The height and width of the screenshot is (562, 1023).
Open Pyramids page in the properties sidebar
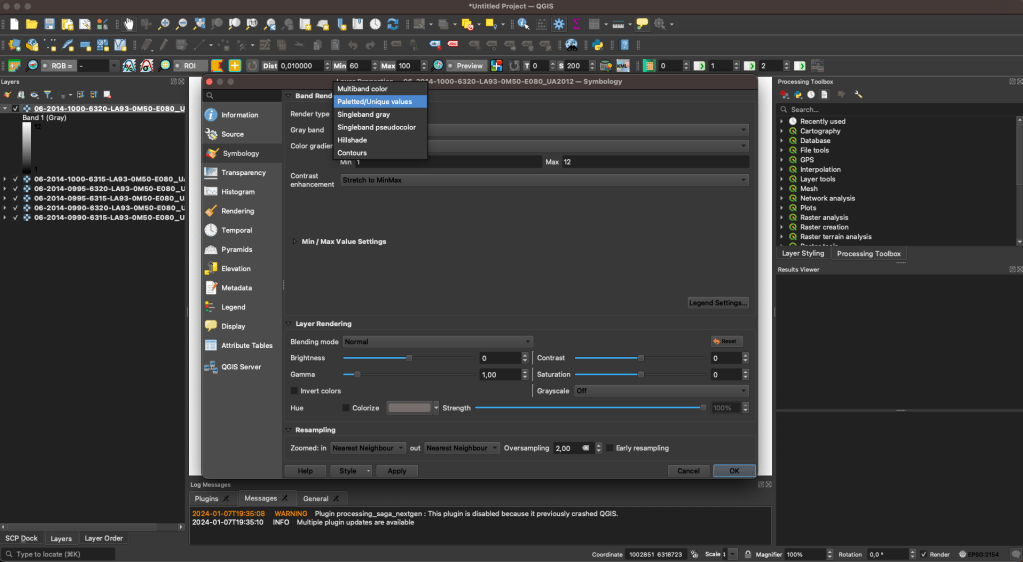pyautogui.click(x=236, y=250)
